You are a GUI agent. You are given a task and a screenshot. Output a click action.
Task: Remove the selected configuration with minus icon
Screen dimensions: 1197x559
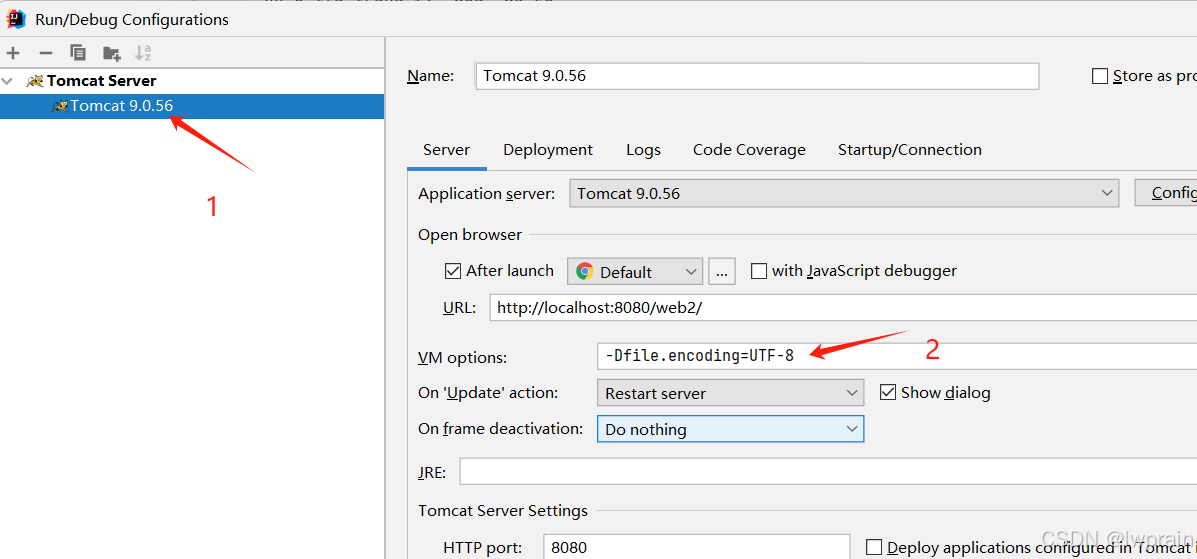[x=46, y=53]
